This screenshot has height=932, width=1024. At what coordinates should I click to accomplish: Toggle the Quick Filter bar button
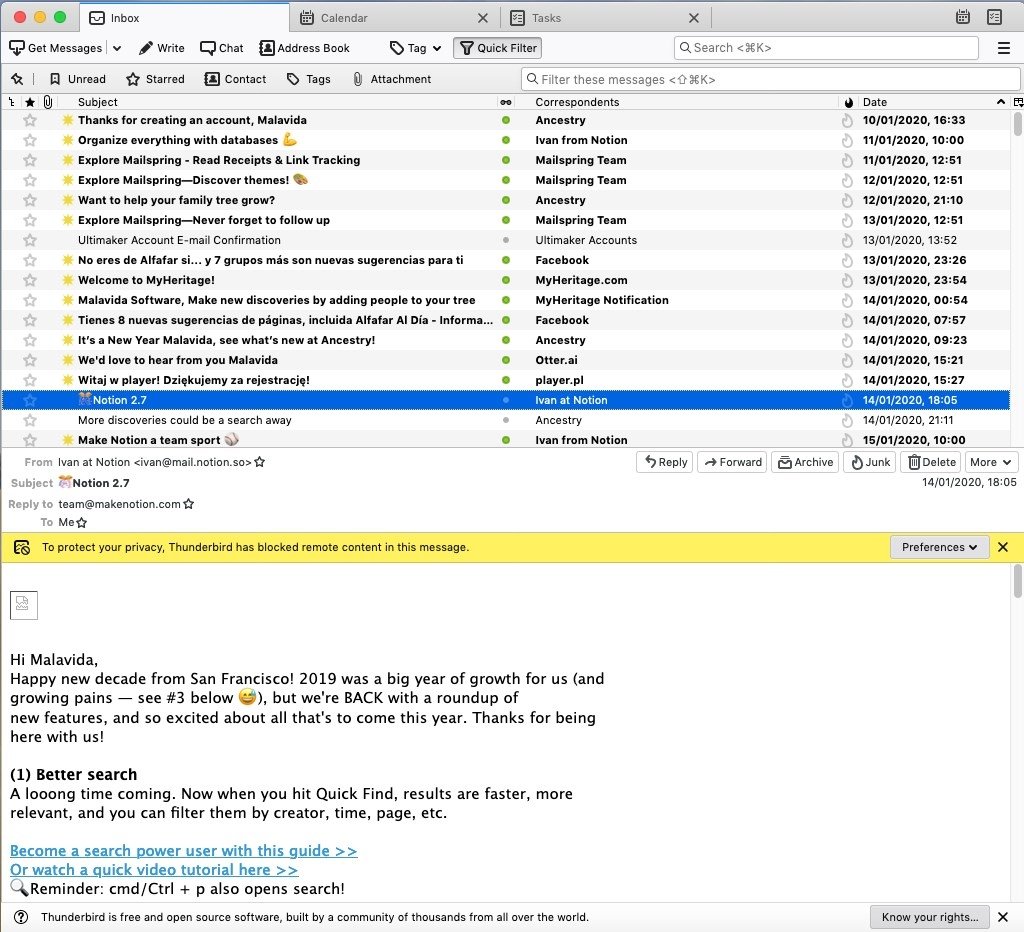498,48
